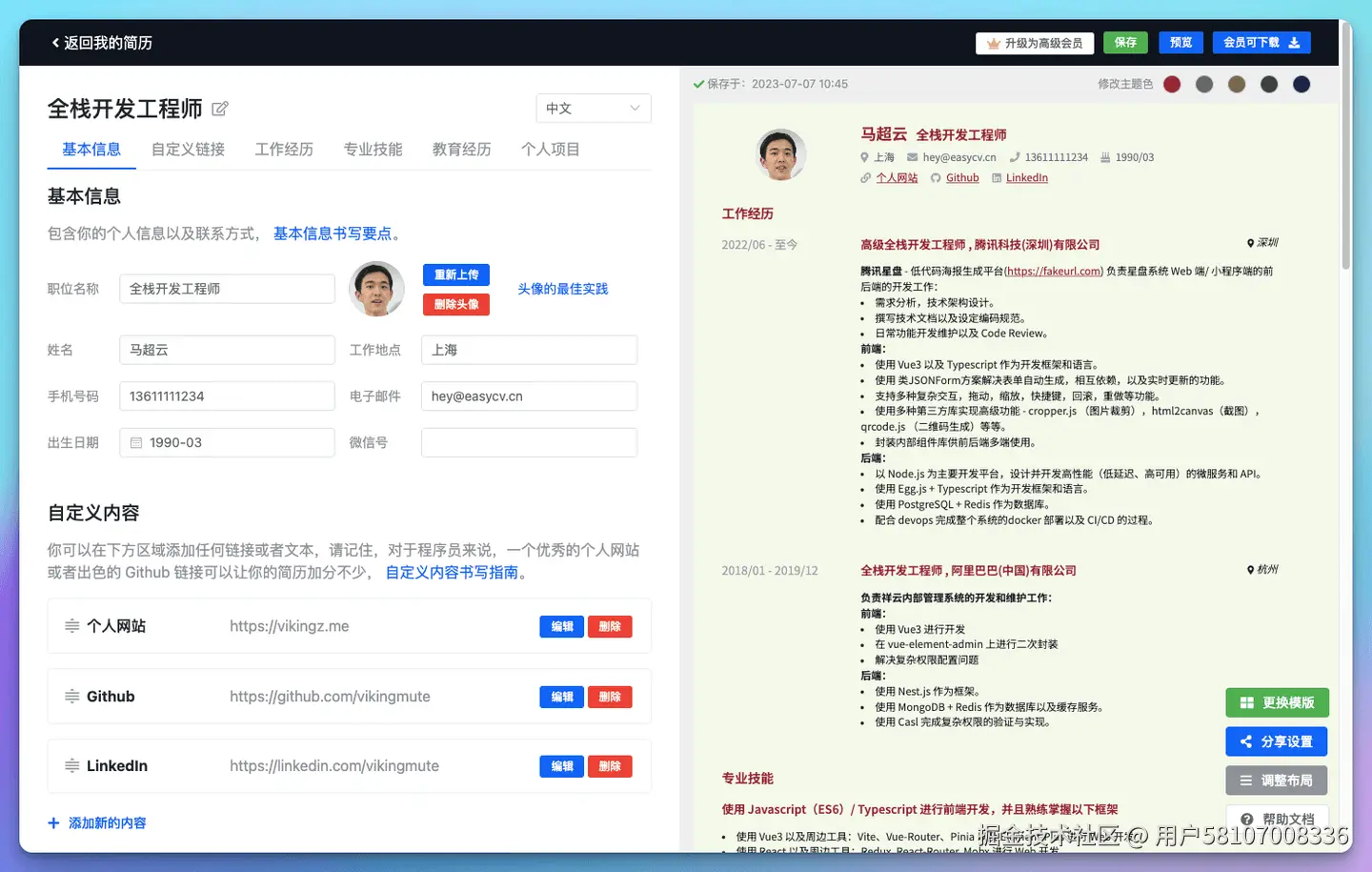This screenshot has height=872, width=1372.
Task: Click the drag handle icon on the Github row
Action: (x=72, y=696)
